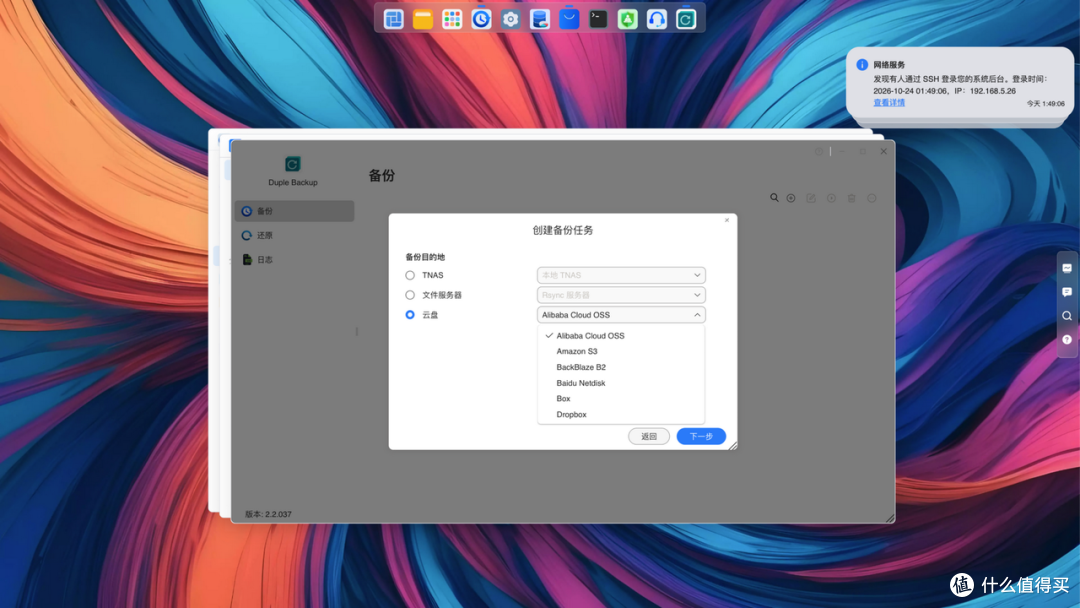Open the blue shopping bag app store icon
The width and height of the screenshot is (1080, 608).
pos(569,19)
